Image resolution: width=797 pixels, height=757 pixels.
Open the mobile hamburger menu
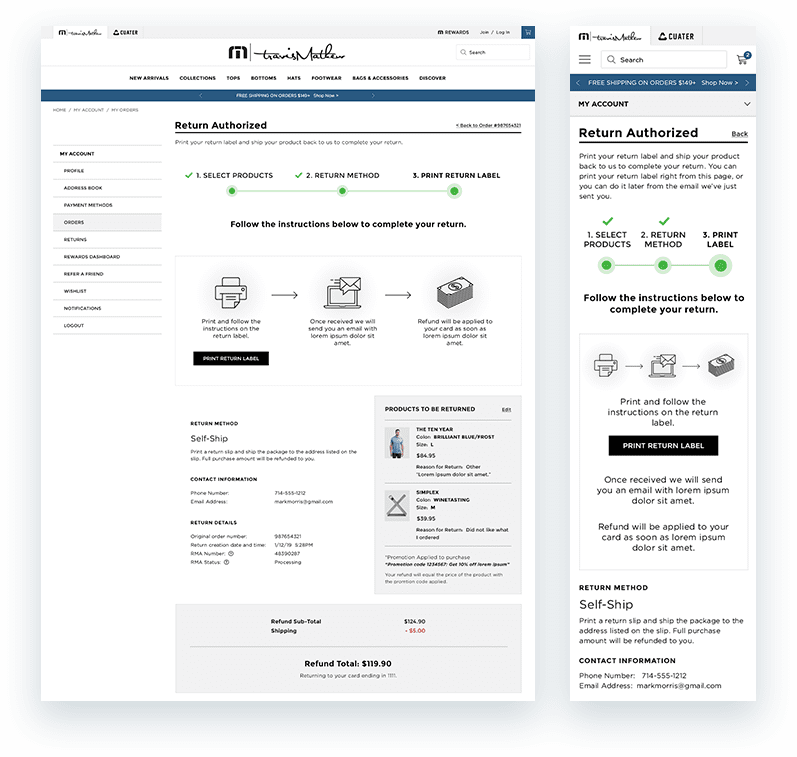[x=585, y=60]
